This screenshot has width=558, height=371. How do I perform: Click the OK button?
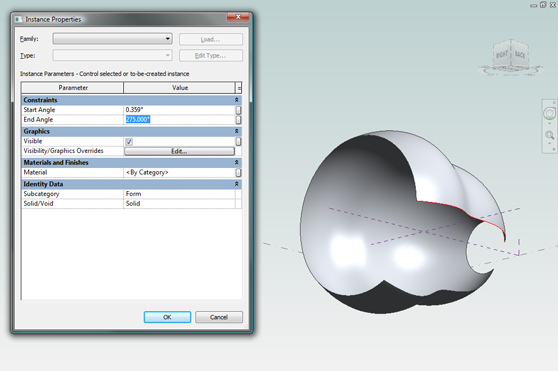coord(167,317)
